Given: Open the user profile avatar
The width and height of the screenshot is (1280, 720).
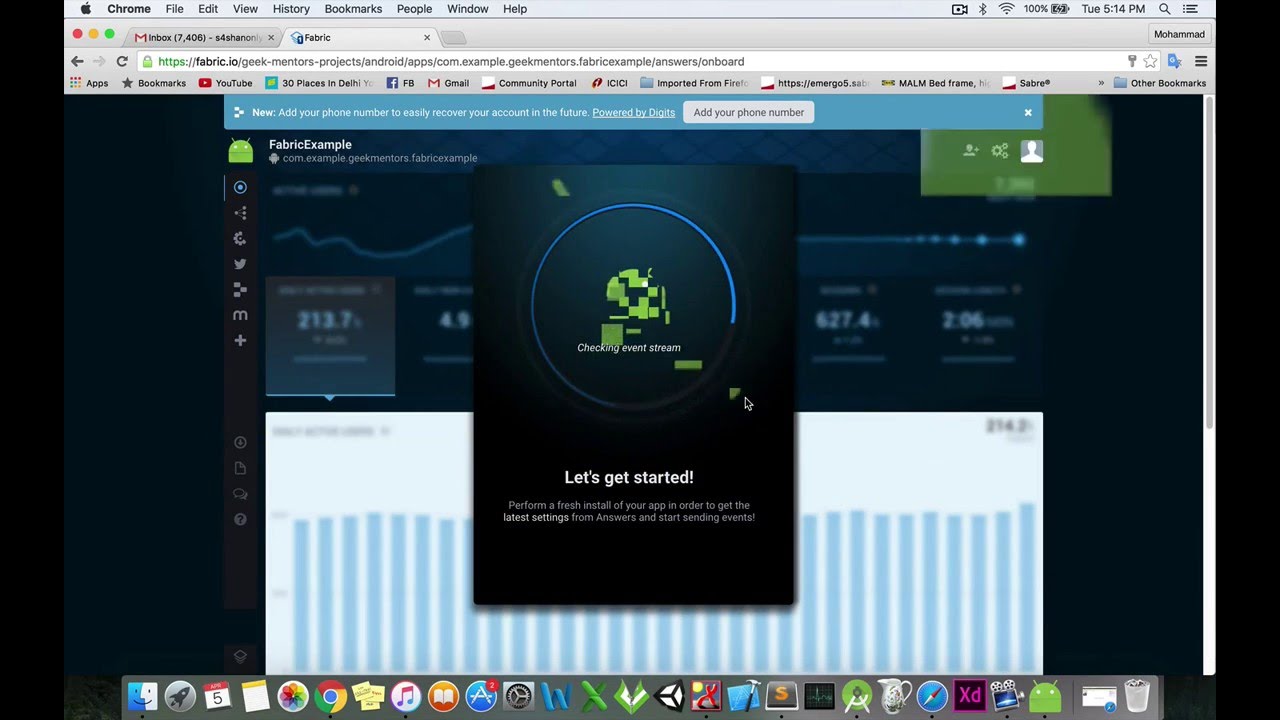Looking at the screenshot, I should tap(1031, 151).
